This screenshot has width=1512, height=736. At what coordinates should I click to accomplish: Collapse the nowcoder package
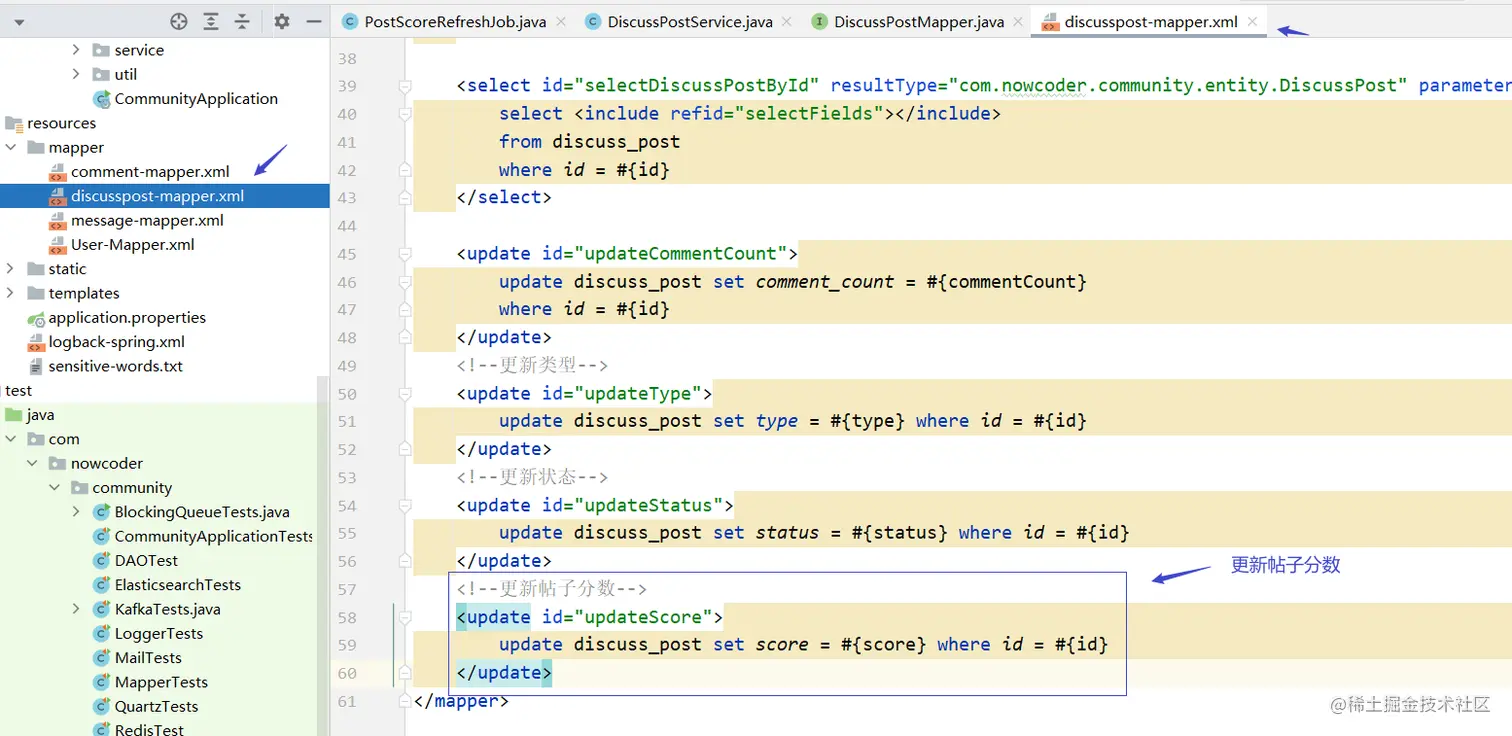(32, 463)
